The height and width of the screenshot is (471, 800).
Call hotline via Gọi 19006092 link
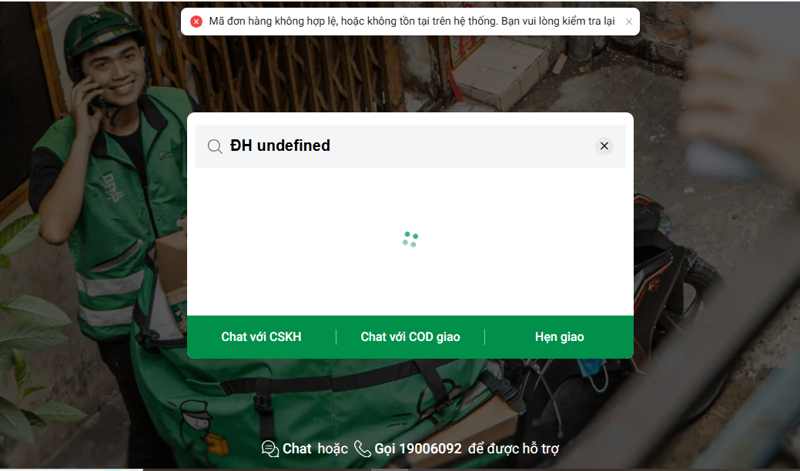(418, 449)
